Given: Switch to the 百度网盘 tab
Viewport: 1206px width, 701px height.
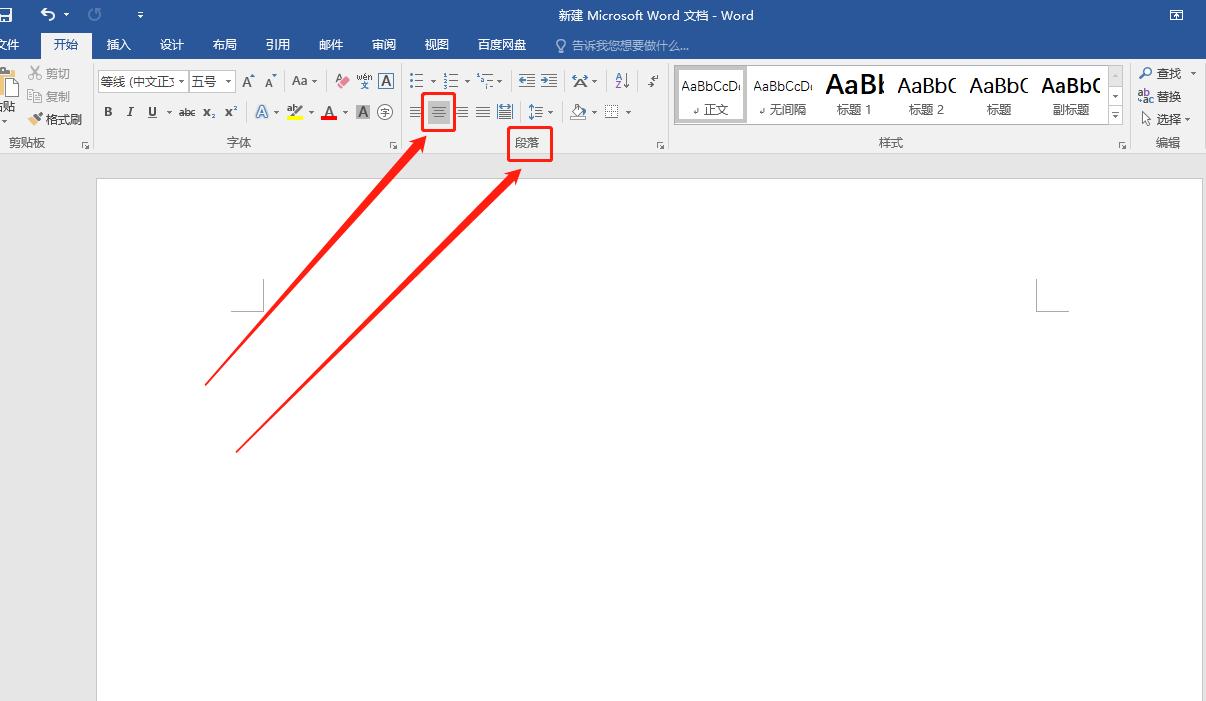Looking at the screenshot, I should coord(502,45).
